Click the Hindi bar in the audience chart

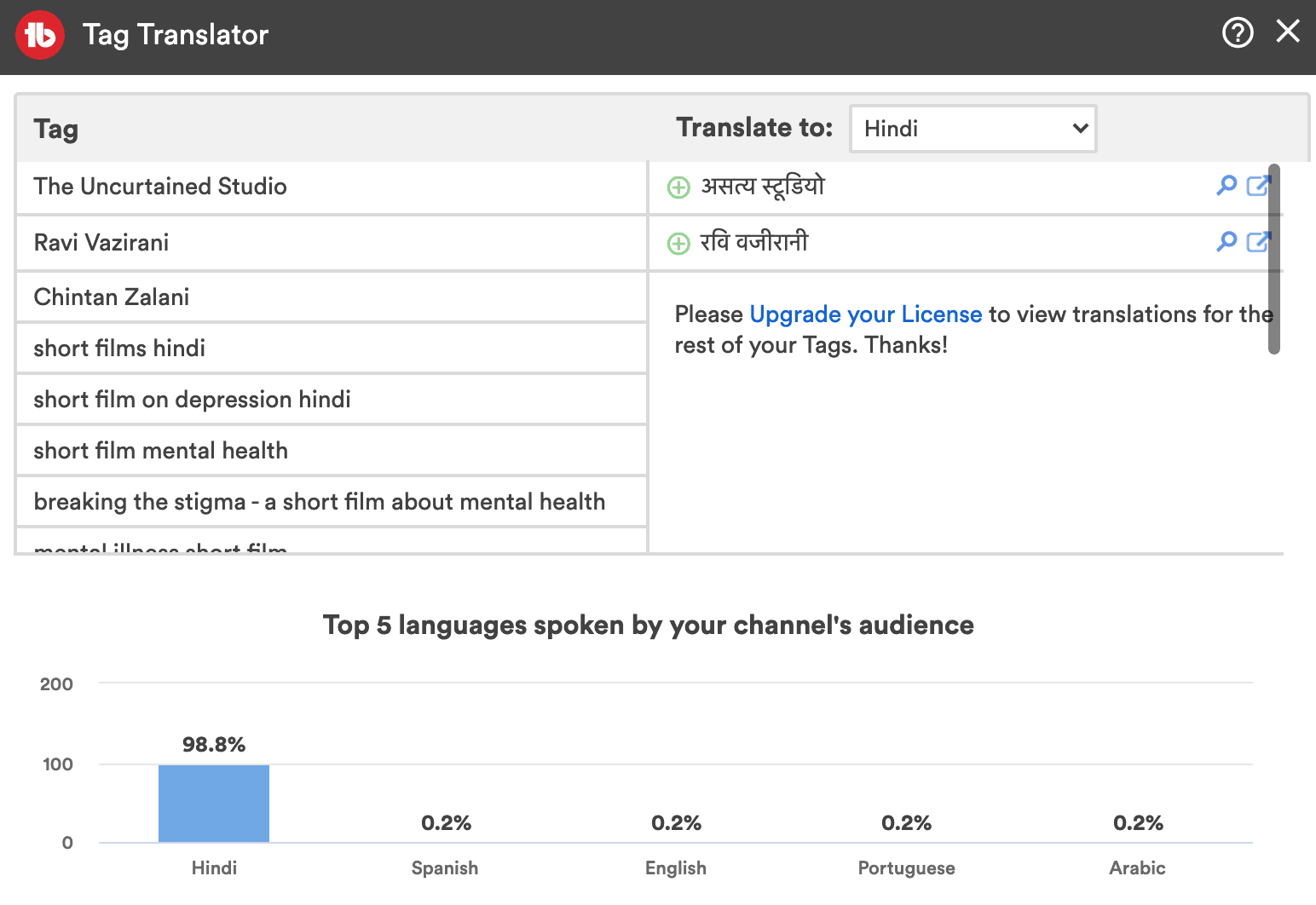tap(213, 803)
